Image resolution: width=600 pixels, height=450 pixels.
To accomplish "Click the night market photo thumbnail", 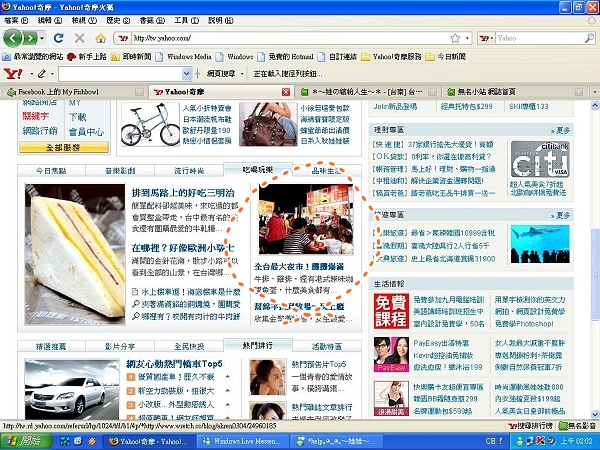I will pos(306,219).
